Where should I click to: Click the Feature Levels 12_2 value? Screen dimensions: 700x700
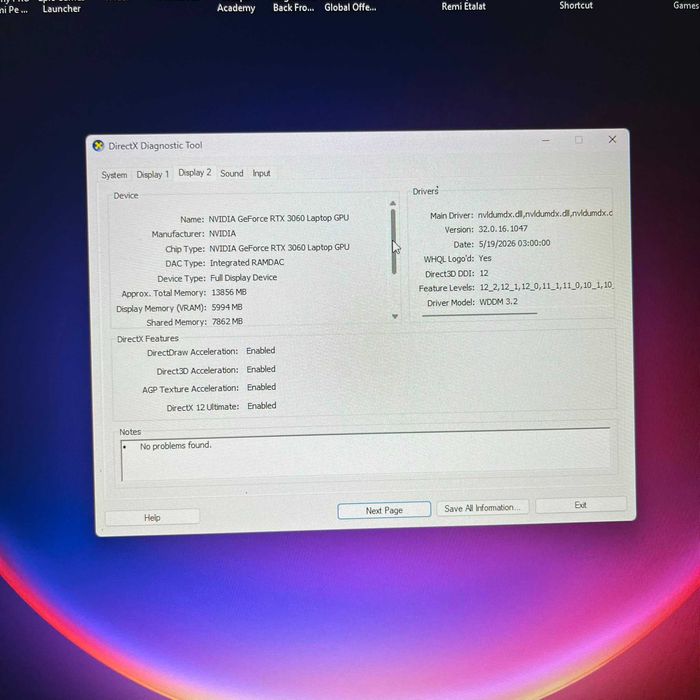click(546, 286)
